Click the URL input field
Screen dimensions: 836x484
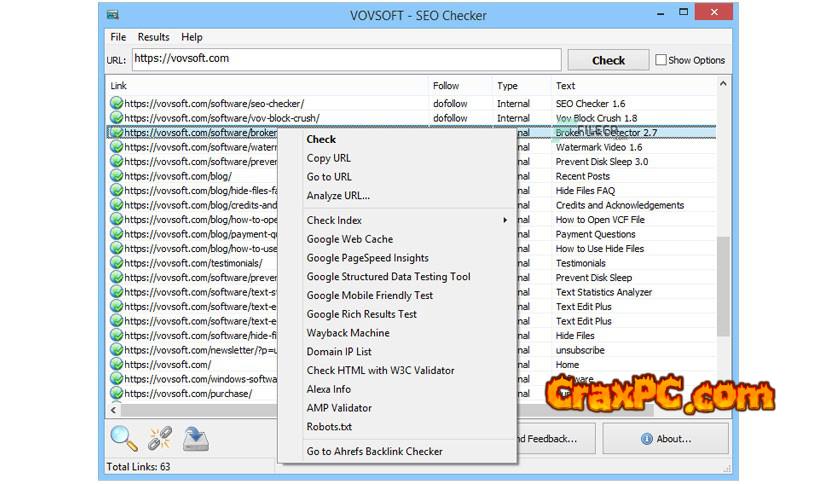(x=347, y=59)
